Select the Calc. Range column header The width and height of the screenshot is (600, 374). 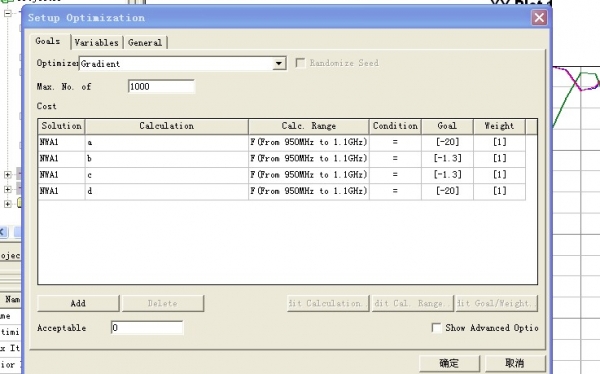point(308,126)
